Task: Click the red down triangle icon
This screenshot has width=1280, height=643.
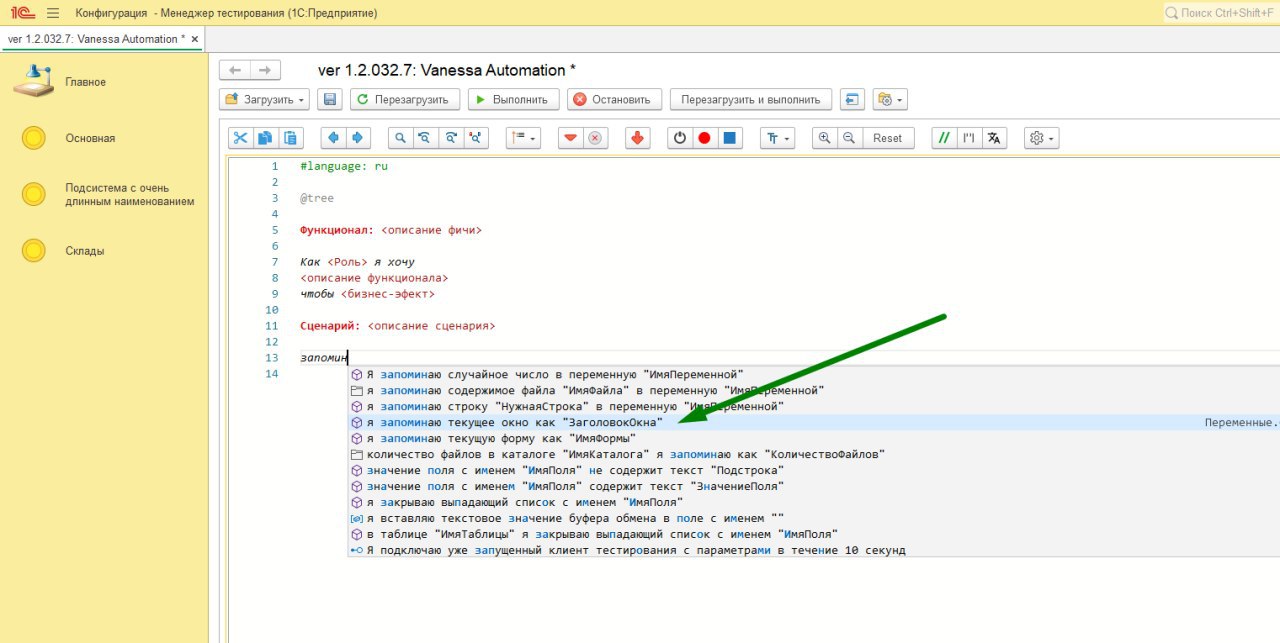Action: 570,138
